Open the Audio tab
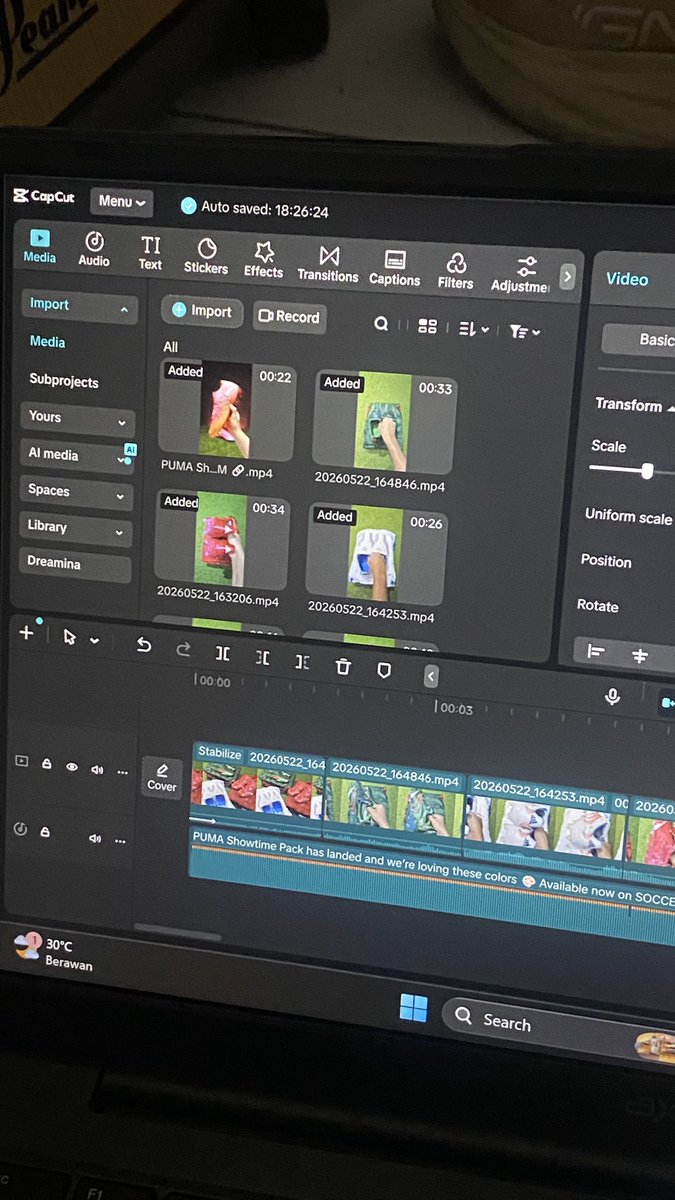675x1200 pixels. [x=94, y=249]
